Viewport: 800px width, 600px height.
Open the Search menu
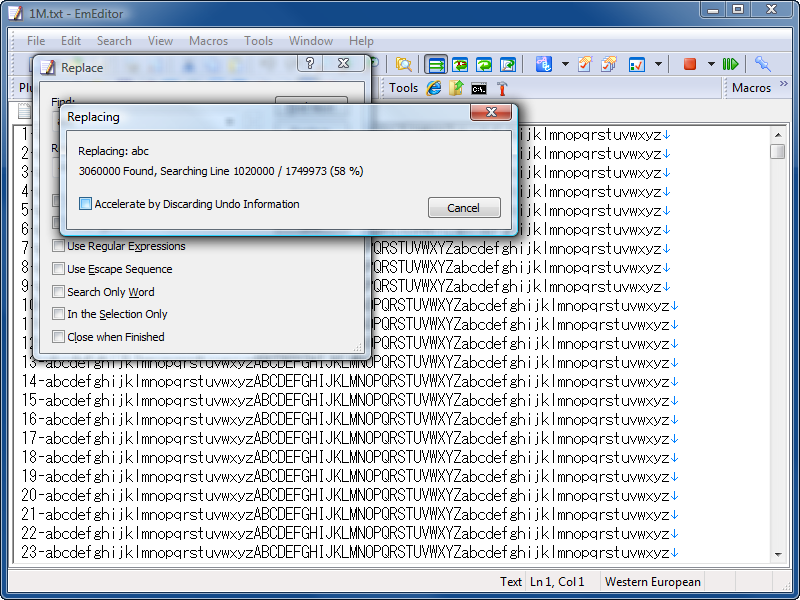click(114, 41)
